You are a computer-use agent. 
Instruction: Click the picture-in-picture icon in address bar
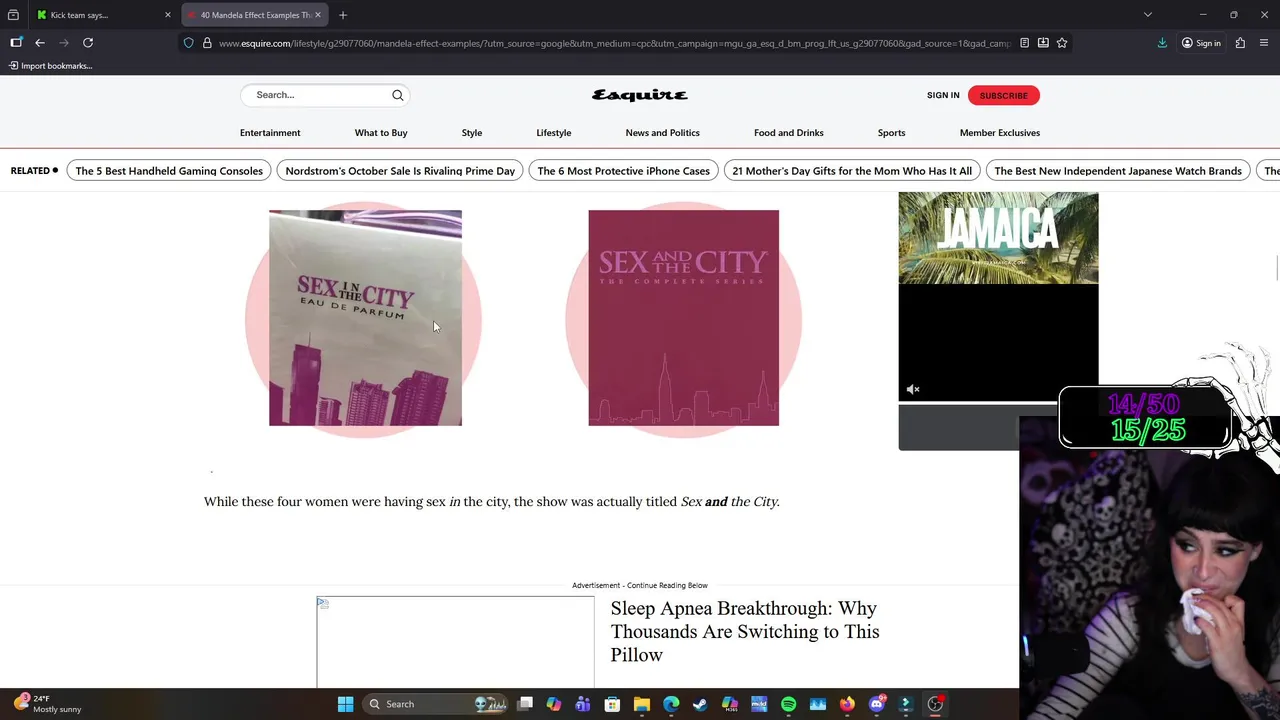(x=1043, y=43)
